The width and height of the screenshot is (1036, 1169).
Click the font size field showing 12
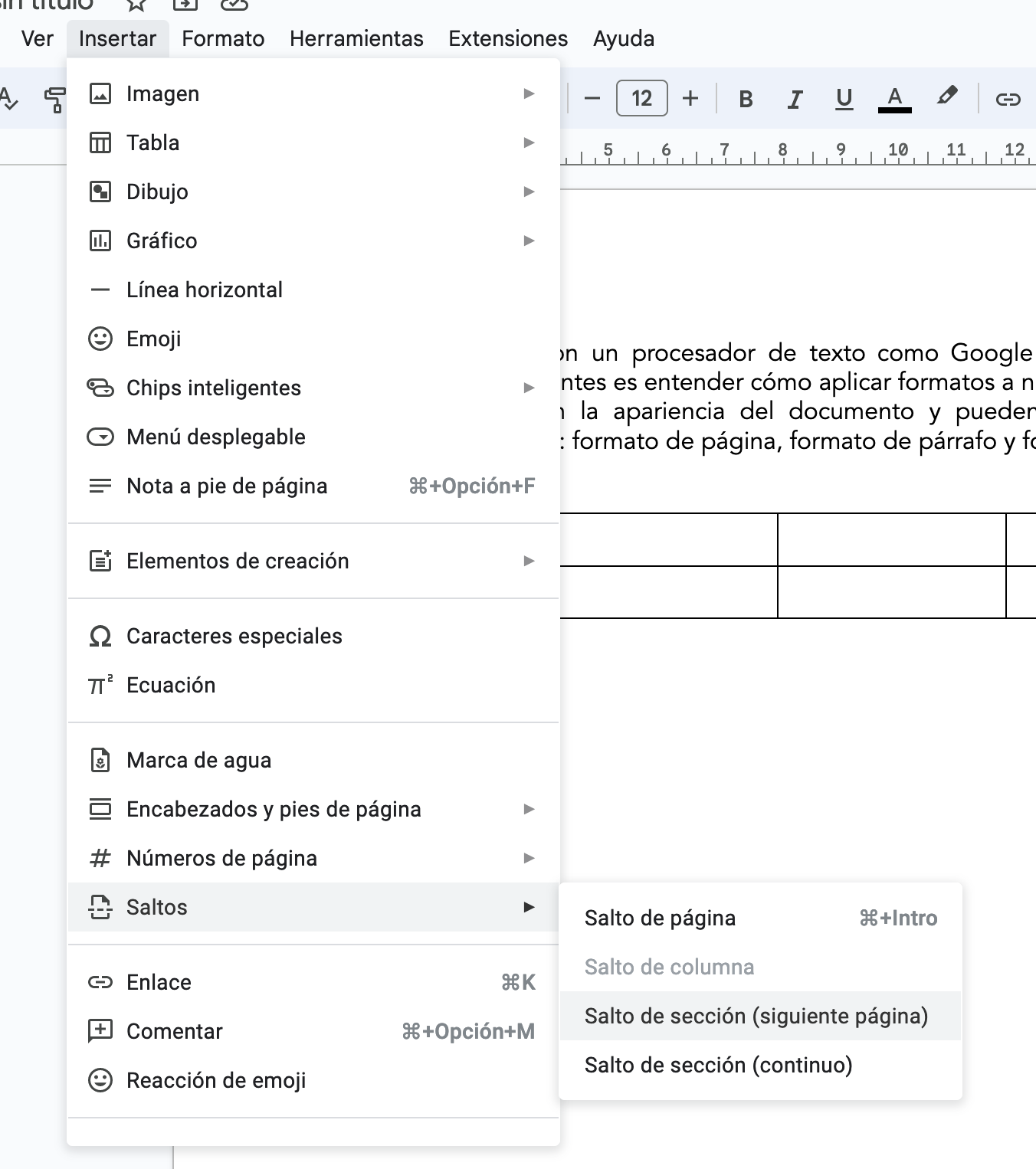pyautogui.click(x=641, y=99)
